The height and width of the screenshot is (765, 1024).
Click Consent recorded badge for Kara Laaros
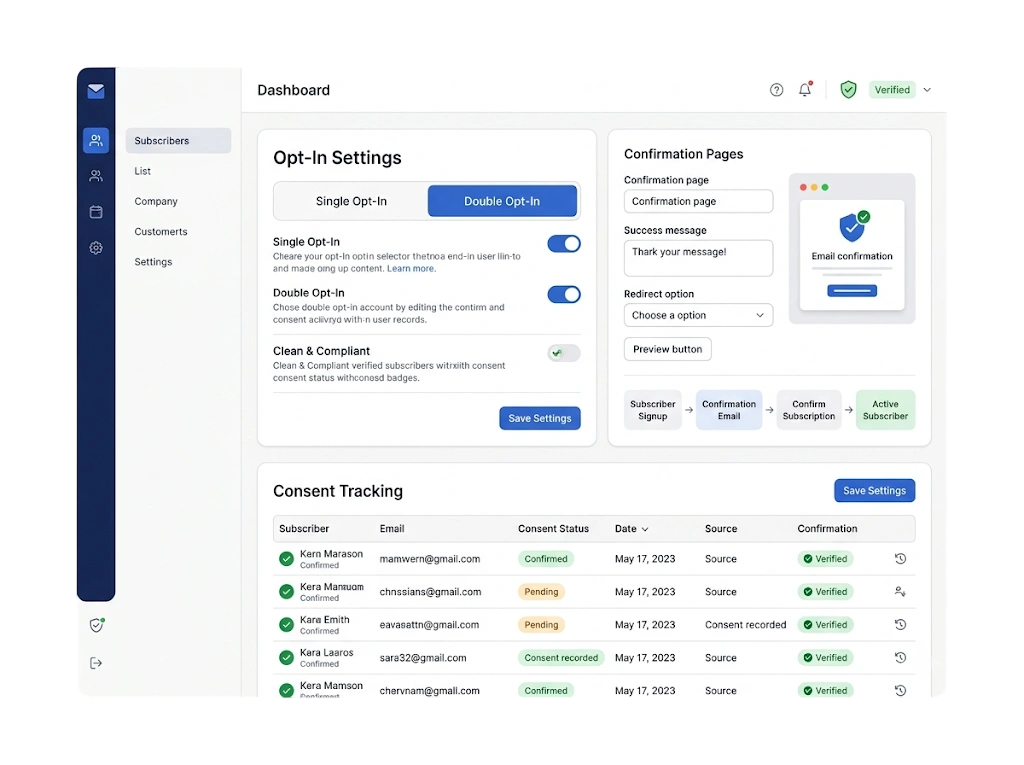(561, 658)
